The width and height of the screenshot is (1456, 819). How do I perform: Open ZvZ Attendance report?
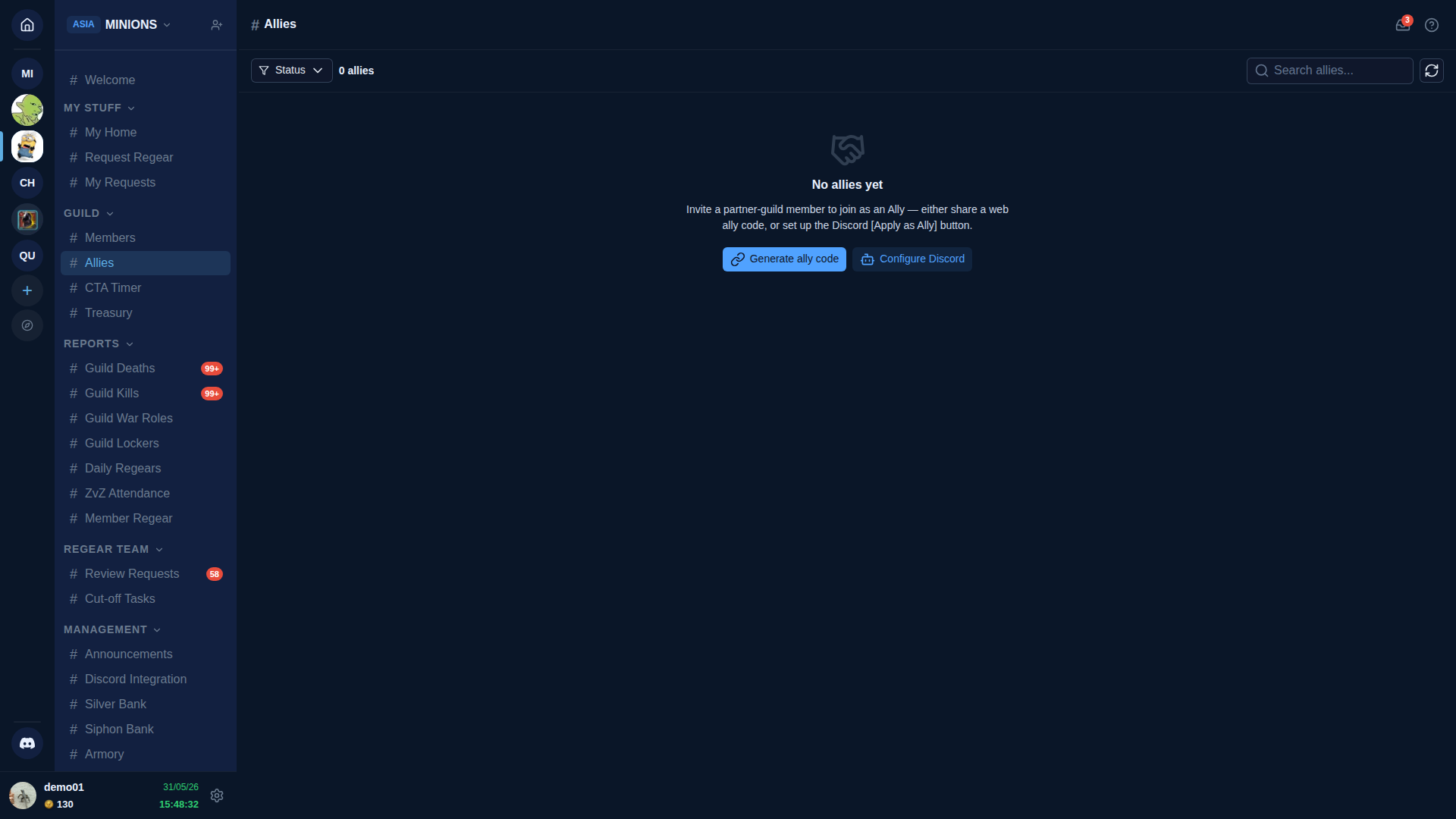(146, 494)
